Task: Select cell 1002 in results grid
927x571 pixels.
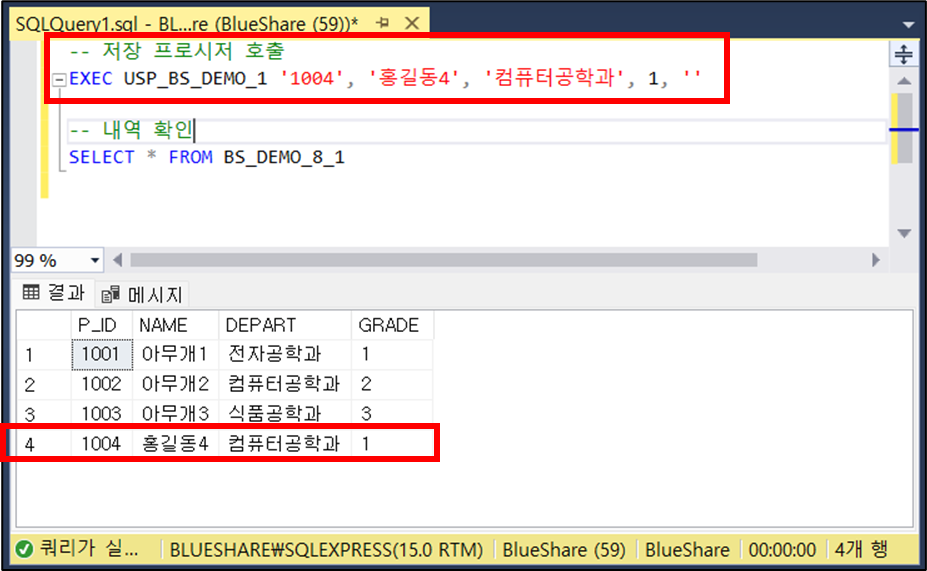Action: (x=102, y=385)
